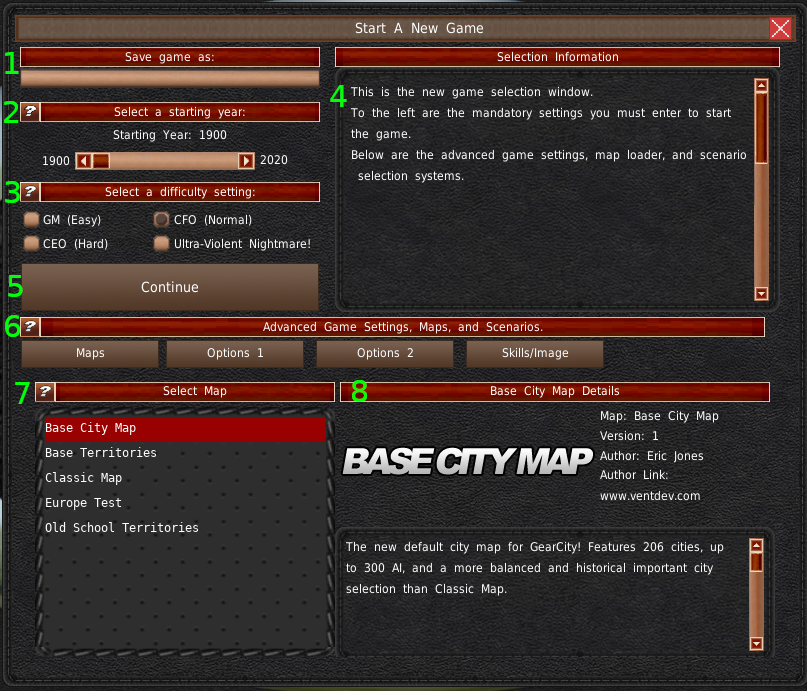This screenshot has width=807, height=691.
Task: Enable Ultra-Violent Nightmare difficulty
Action: (x=161, y=243)
